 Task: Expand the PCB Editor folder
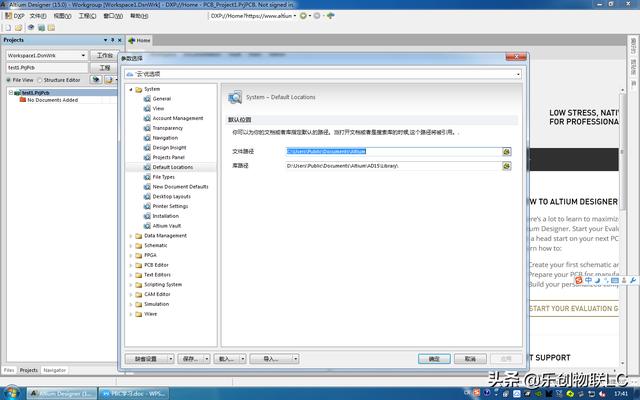pos(131,265)
